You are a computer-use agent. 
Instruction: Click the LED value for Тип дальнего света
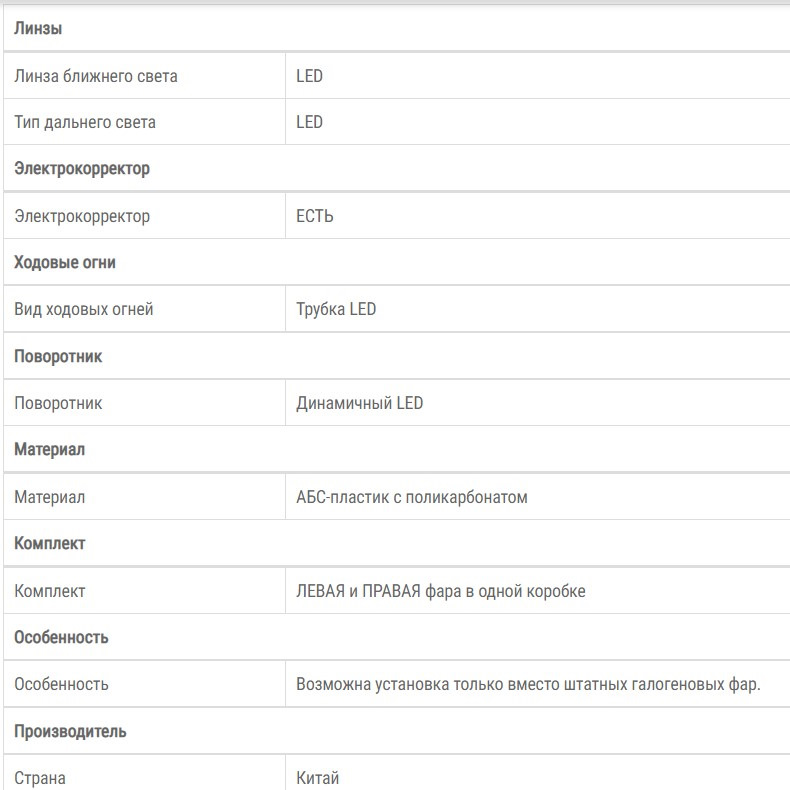[x=309, y=122]
